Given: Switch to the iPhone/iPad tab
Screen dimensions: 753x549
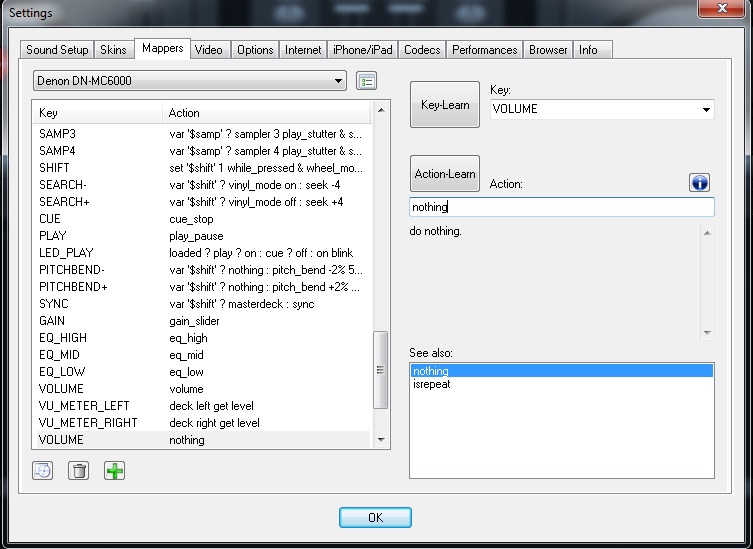Looking at the screenshot, I should coord(363,50).
